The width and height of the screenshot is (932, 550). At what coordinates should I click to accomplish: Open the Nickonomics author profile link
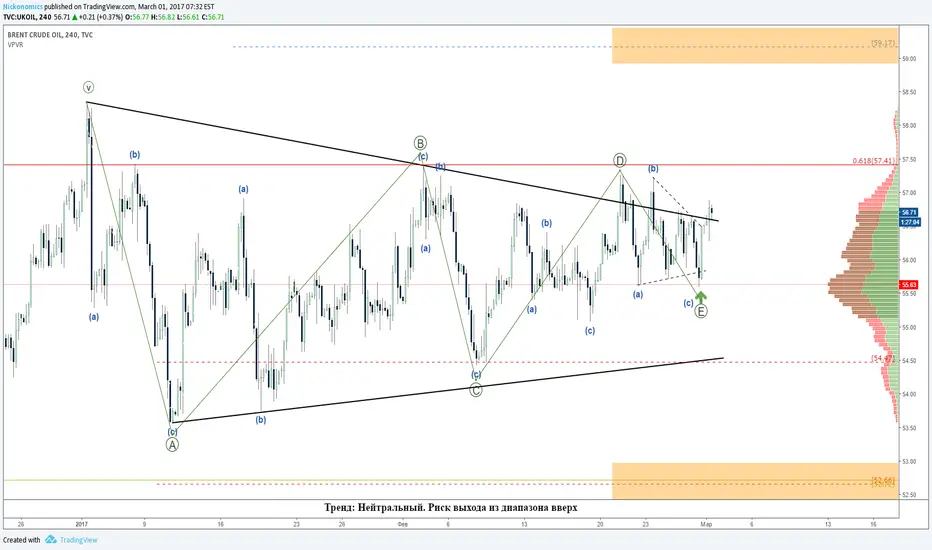(23, 7)
